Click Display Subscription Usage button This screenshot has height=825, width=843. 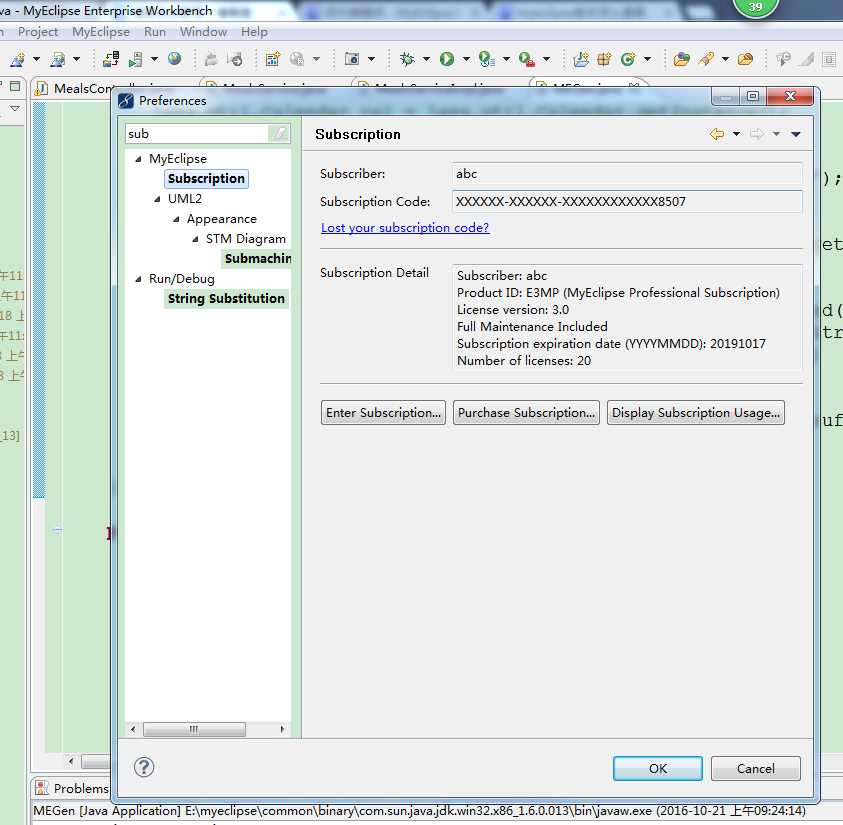[696, 413]
